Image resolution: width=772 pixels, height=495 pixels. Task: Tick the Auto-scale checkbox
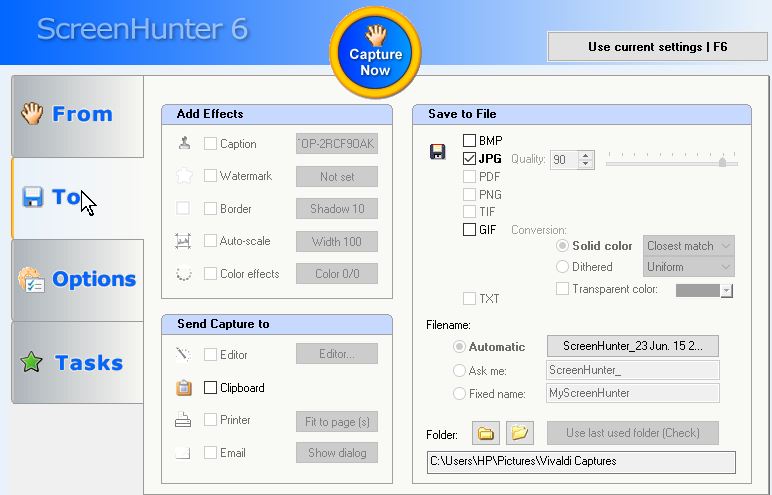tap(210, 241)
